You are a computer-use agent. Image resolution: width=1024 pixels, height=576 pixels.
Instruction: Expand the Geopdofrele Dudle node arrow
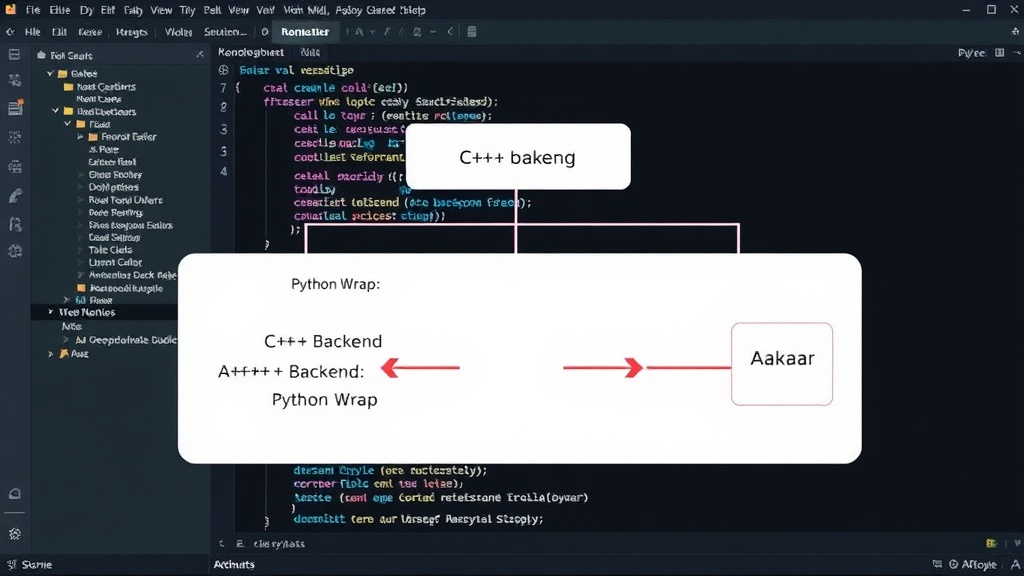(x=65, y=340)
